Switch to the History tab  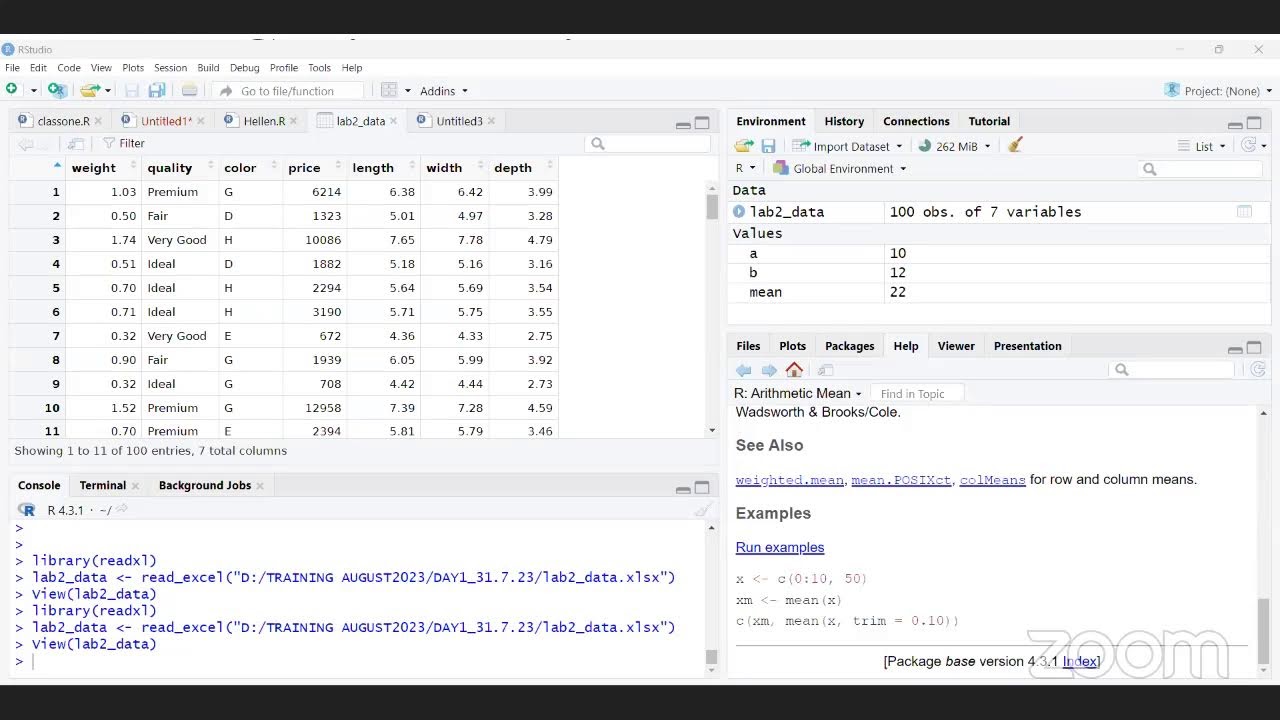844,121
